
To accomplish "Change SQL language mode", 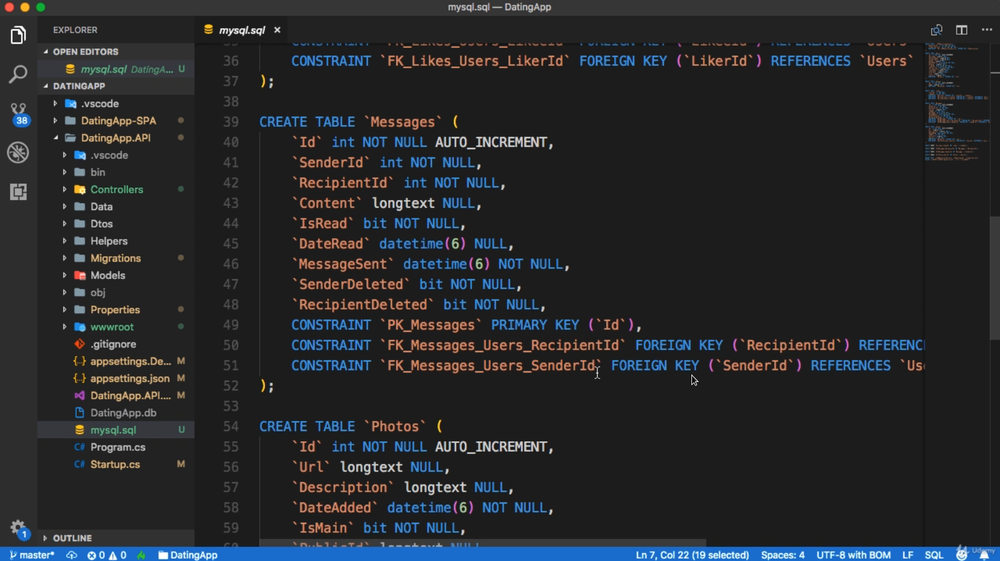I will (934, 555).
